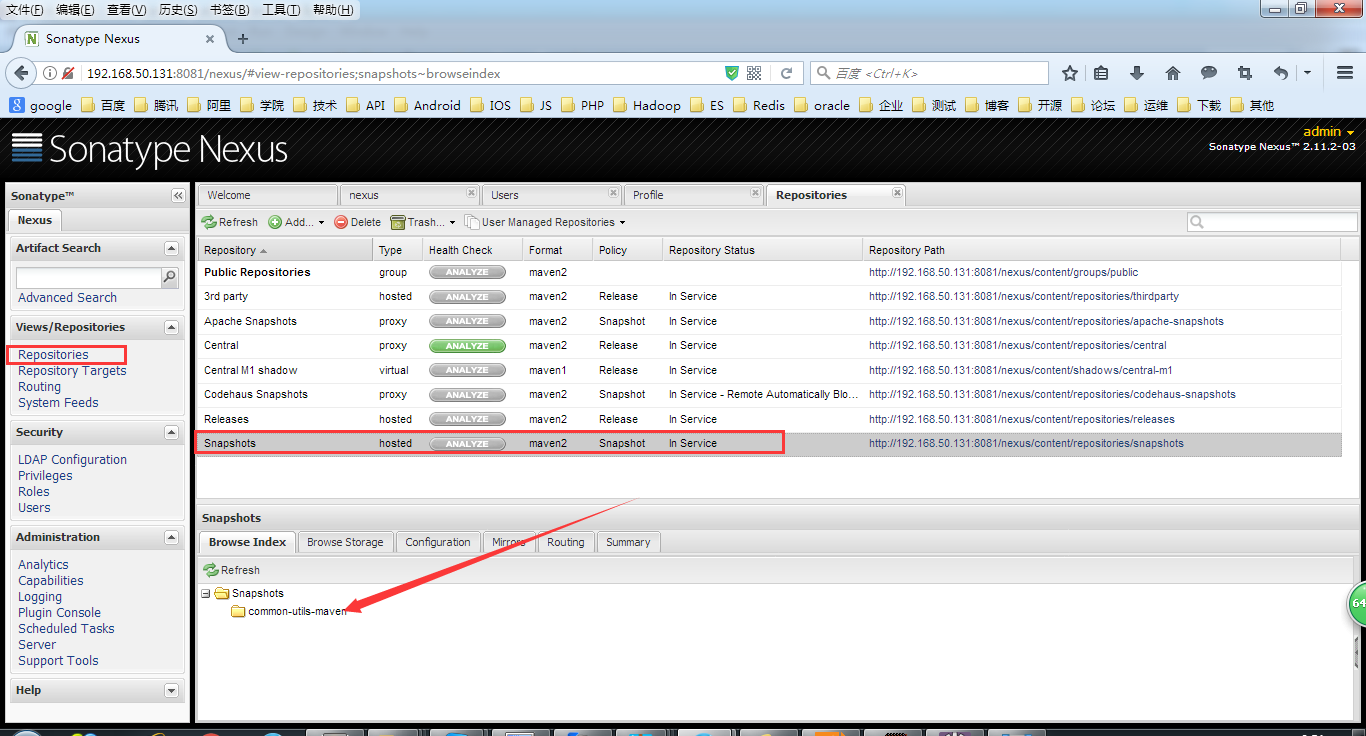1366x736 pixels.
Task: Click the Advanced Search link
Action: click(67, 298)
